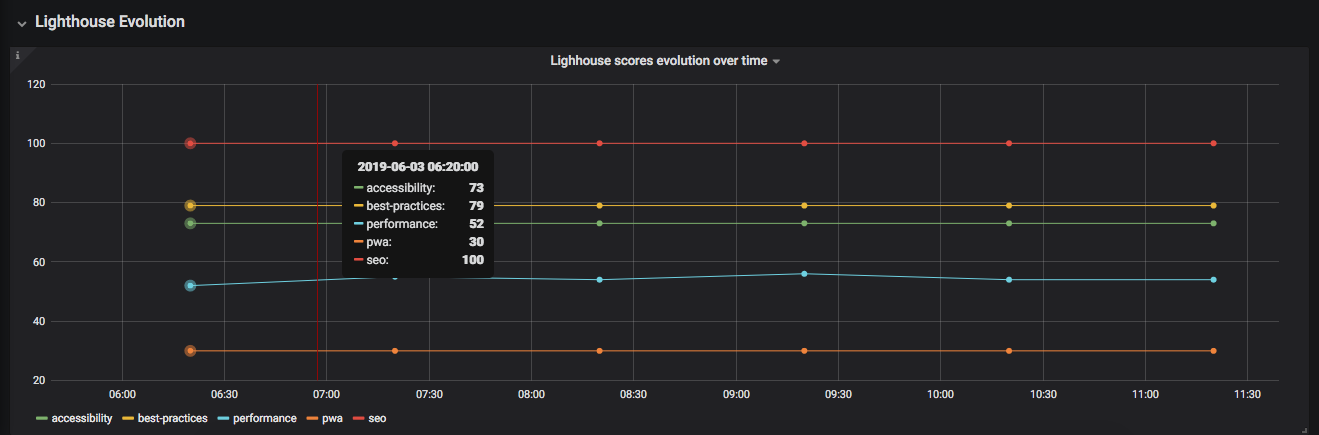The height and width of the screenshot is (435, 1319).
Task: Open the orange pwa legend color swatch
Action: (x=311, y=418)
